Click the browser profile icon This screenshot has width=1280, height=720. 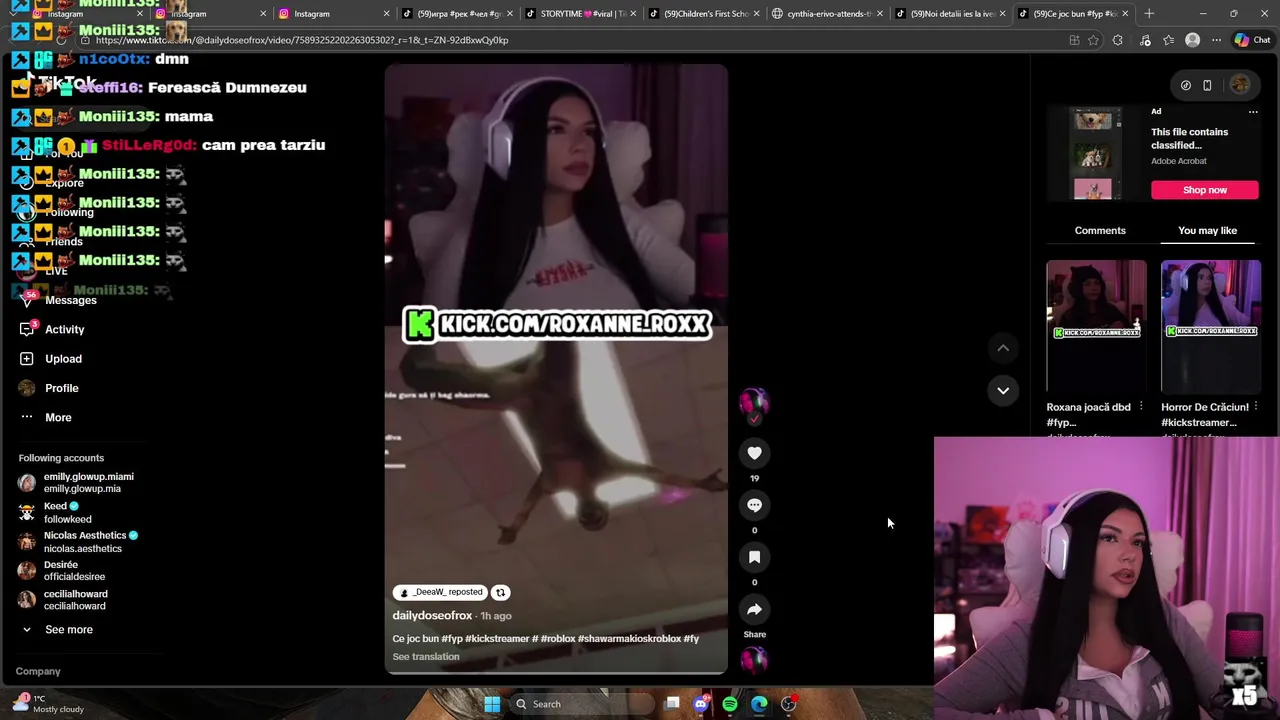click(1192, 40)
